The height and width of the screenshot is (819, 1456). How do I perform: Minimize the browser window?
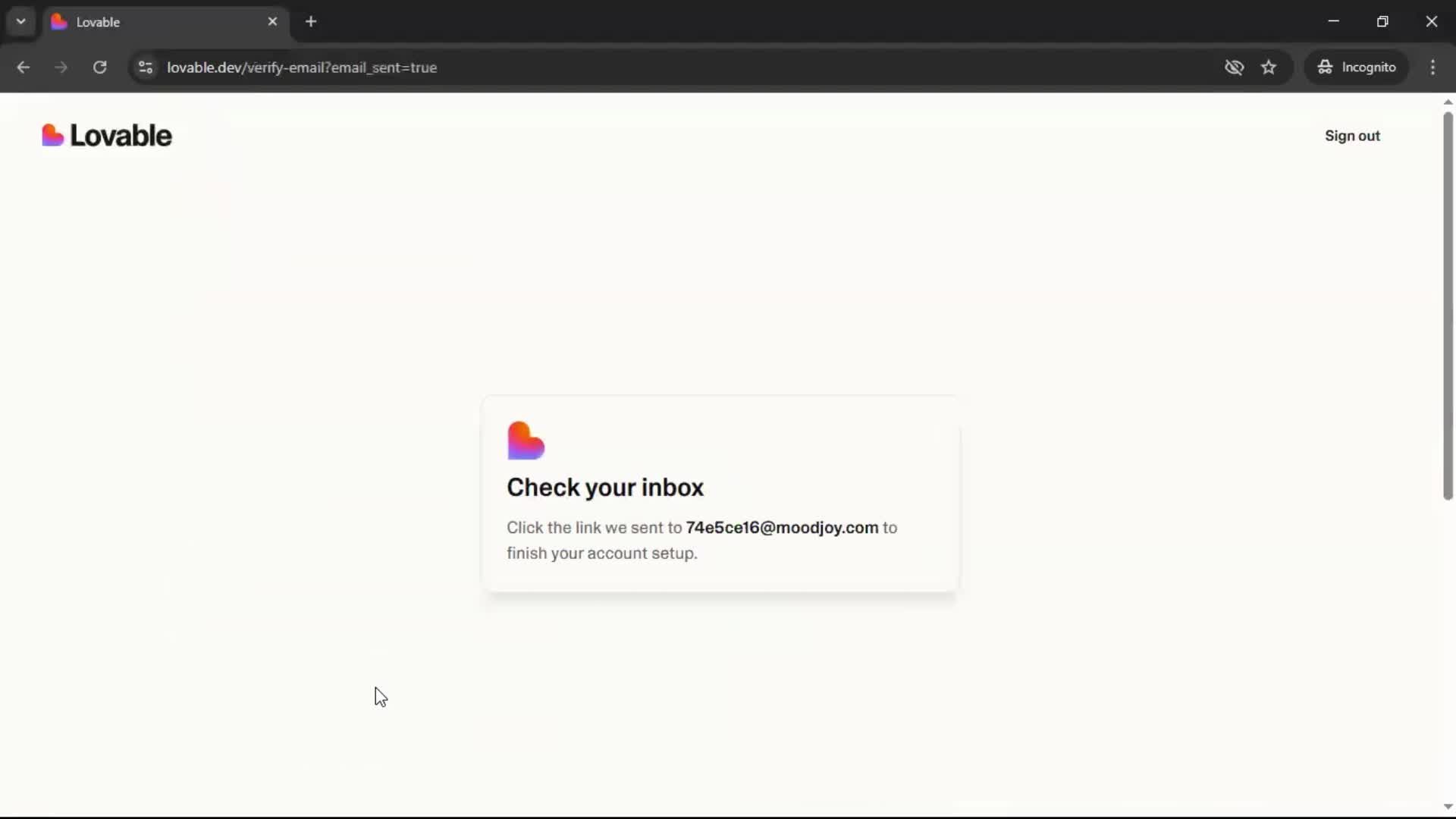(x=1333, y=22)
